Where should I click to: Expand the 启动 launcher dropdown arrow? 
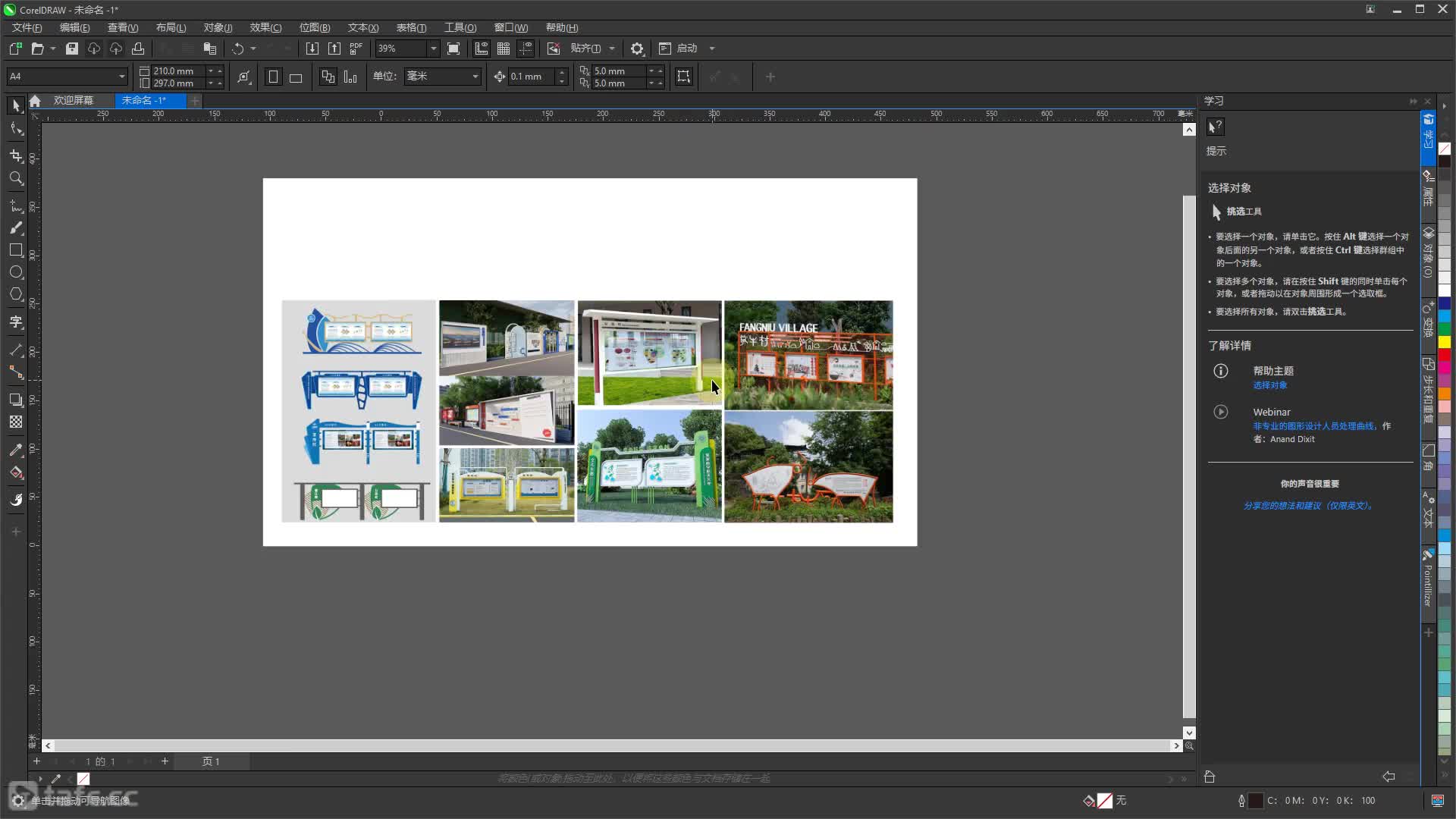[x=711, y=49]
